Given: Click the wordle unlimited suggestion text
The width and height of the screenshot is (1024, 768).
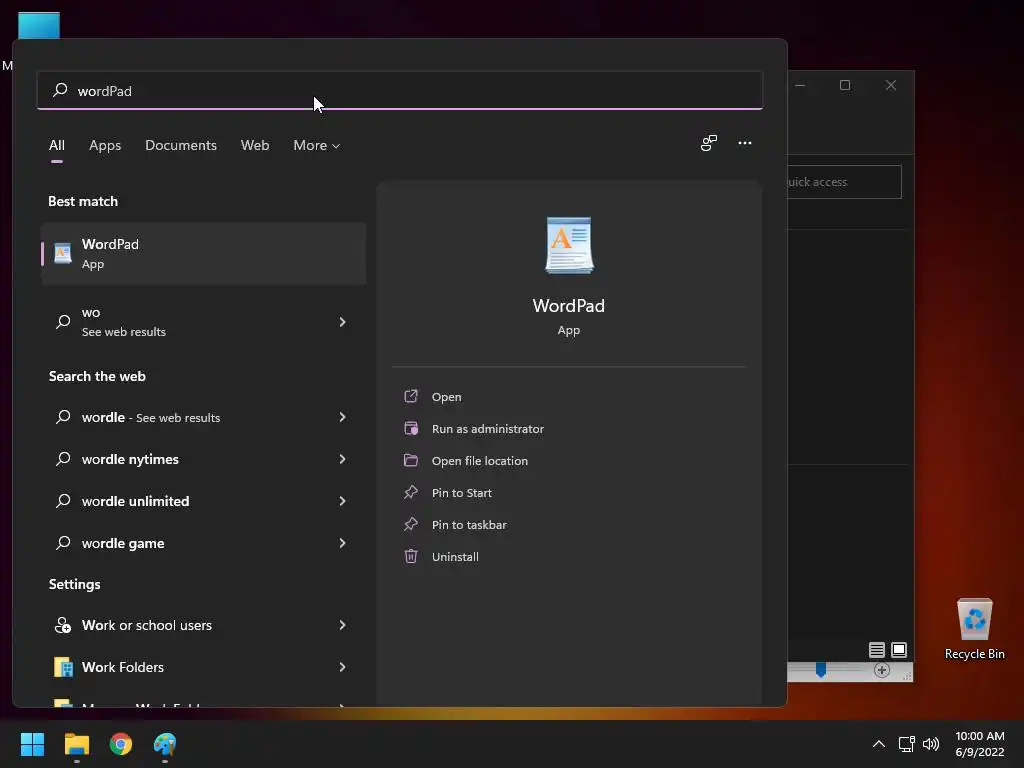Looking at the screenshot, I should coord(135,501).
